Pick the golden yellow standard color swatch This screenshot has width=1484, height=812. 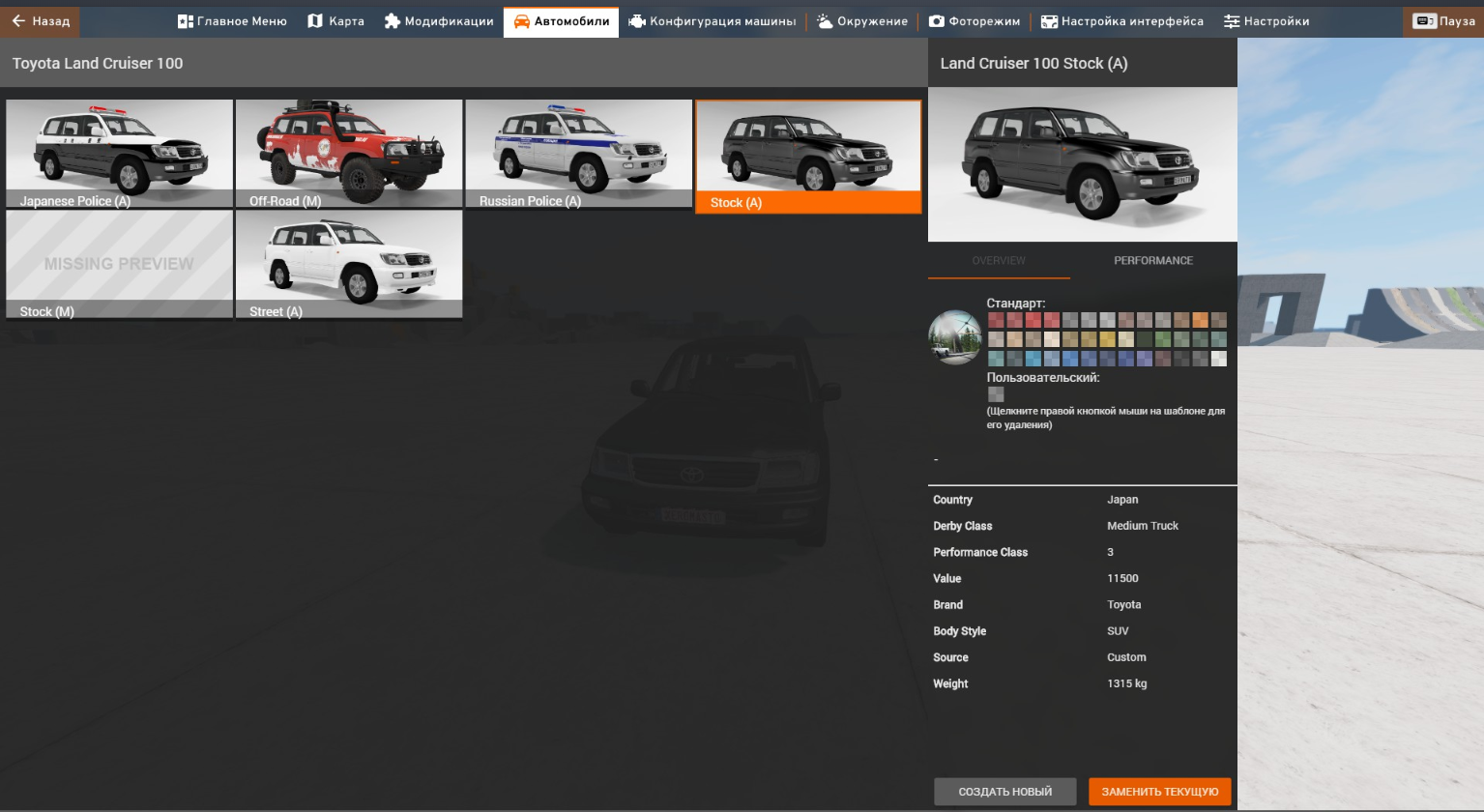1107,339
